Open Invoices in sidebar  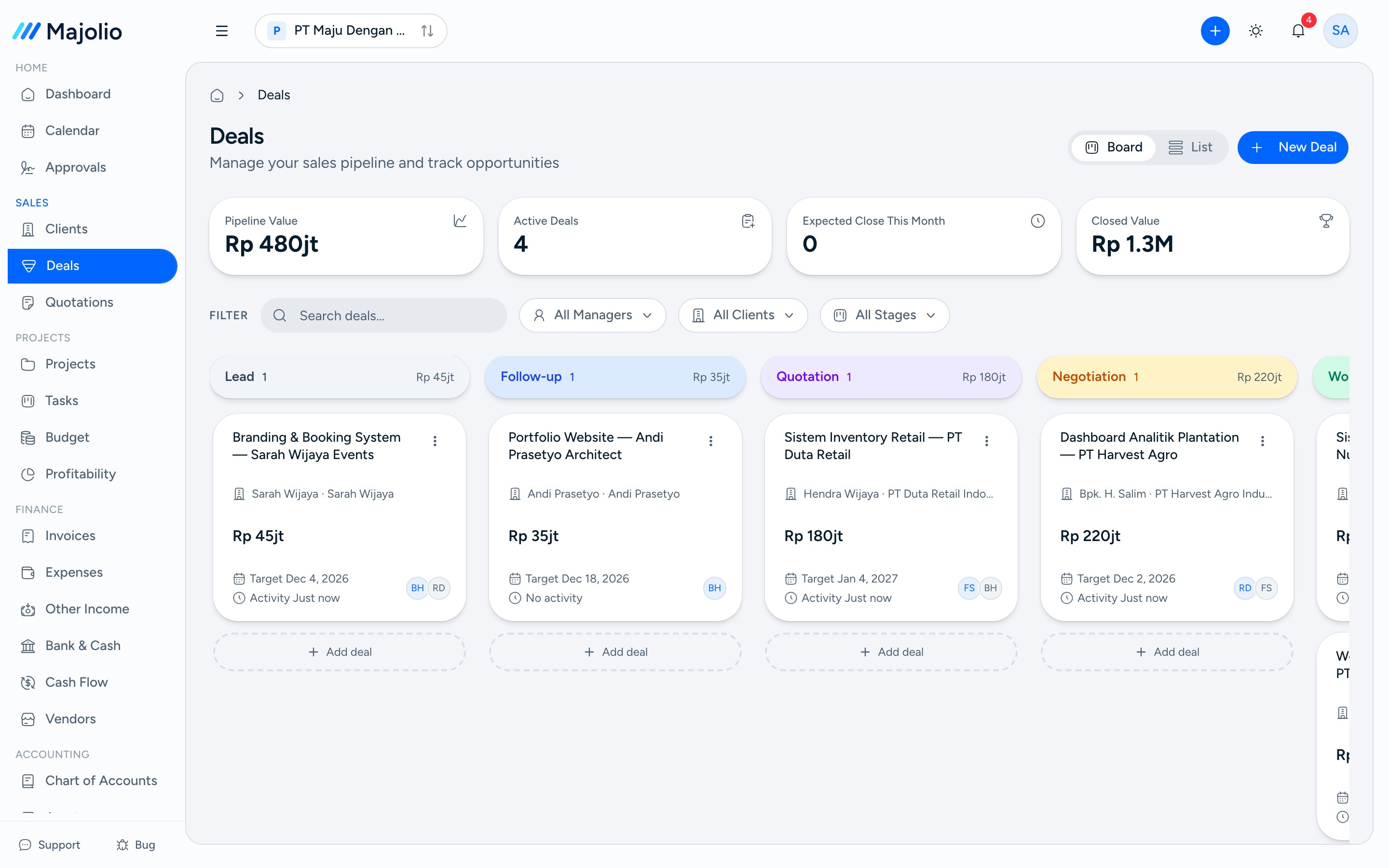point(92,535)
